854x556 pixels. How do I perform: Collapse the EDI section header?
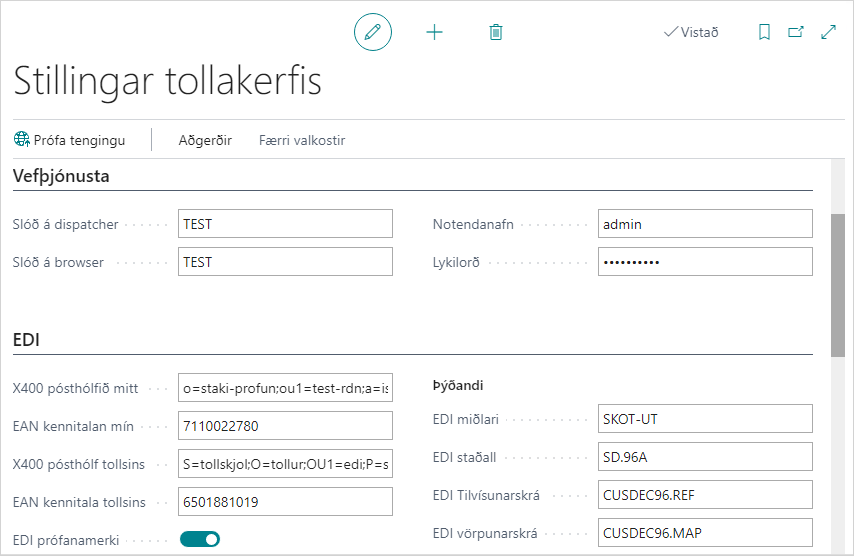tap(26, 340)
